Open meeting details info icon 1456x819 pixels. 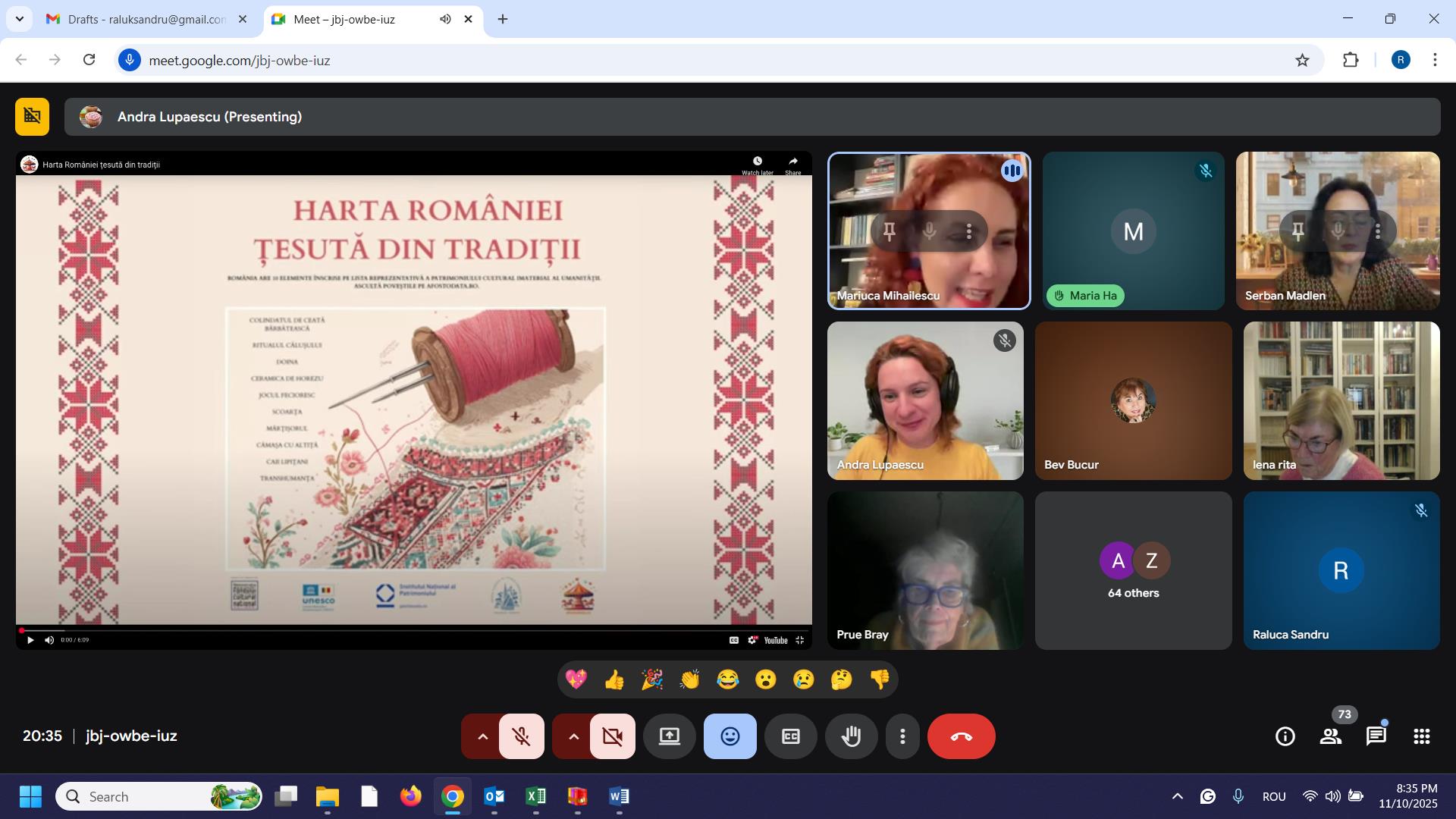tap(1285, 736)
